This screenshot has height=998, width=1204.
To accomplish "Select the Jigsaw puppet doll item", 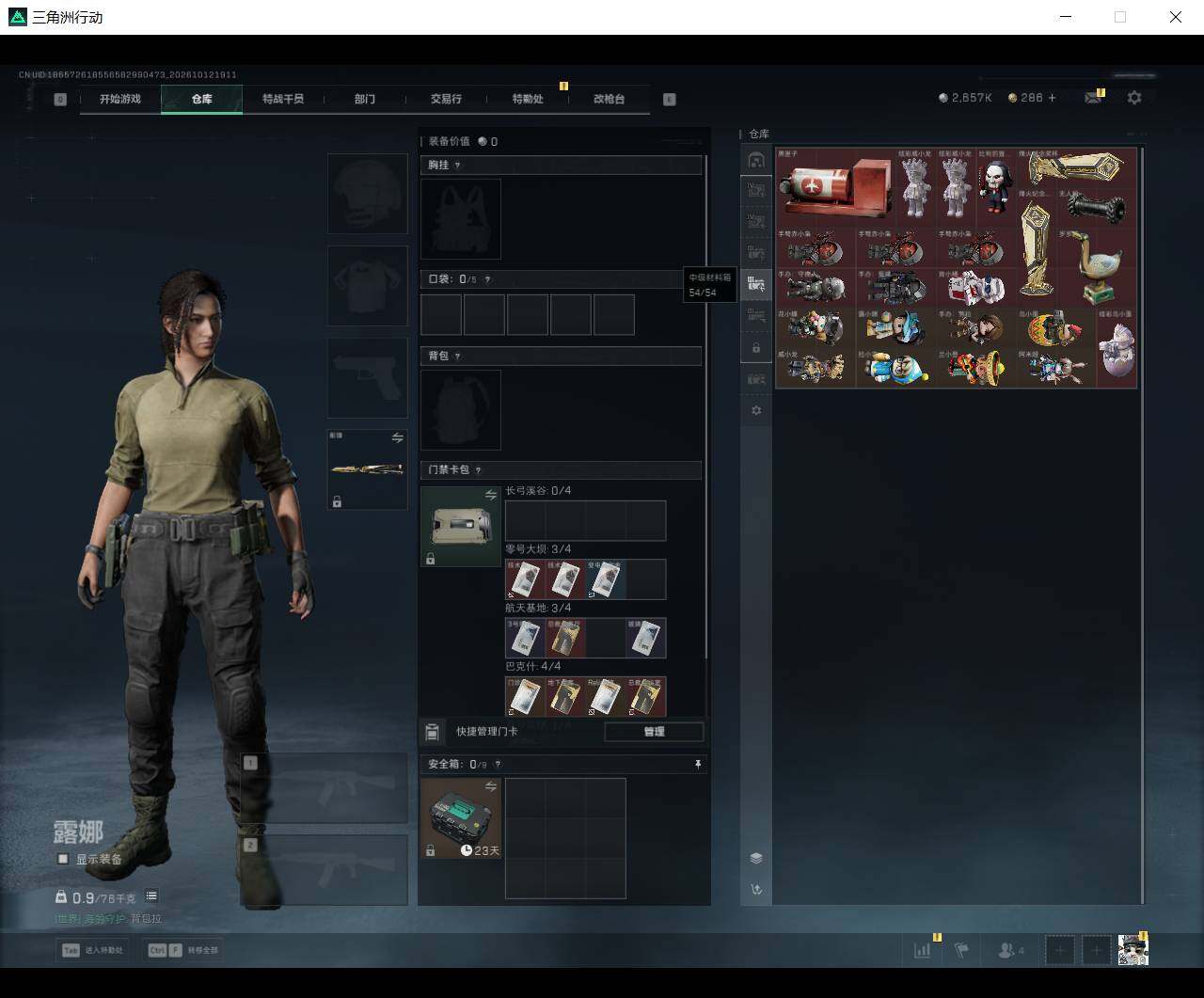I will click(x=996, y=187).
